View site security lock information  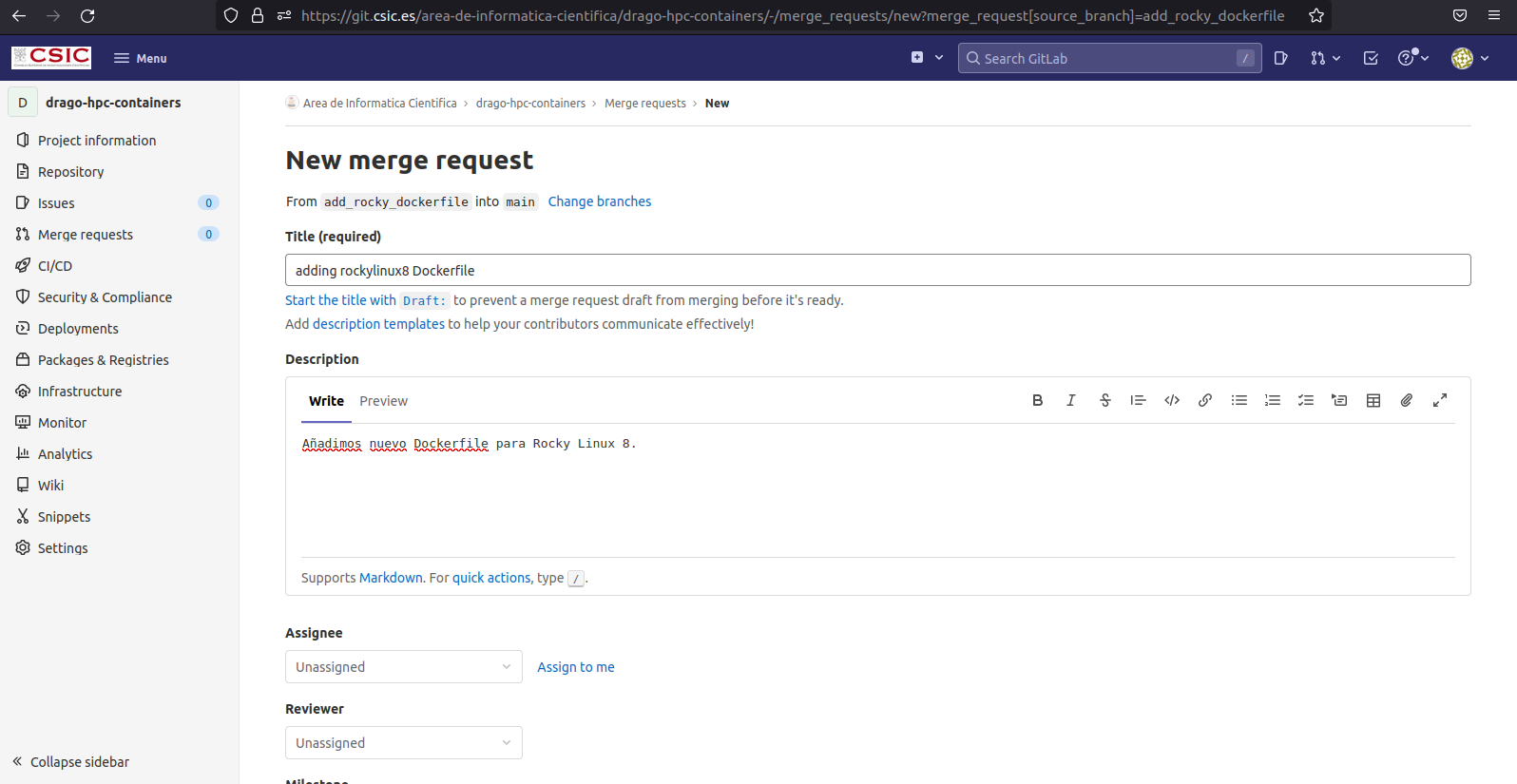tap(258, 15)
